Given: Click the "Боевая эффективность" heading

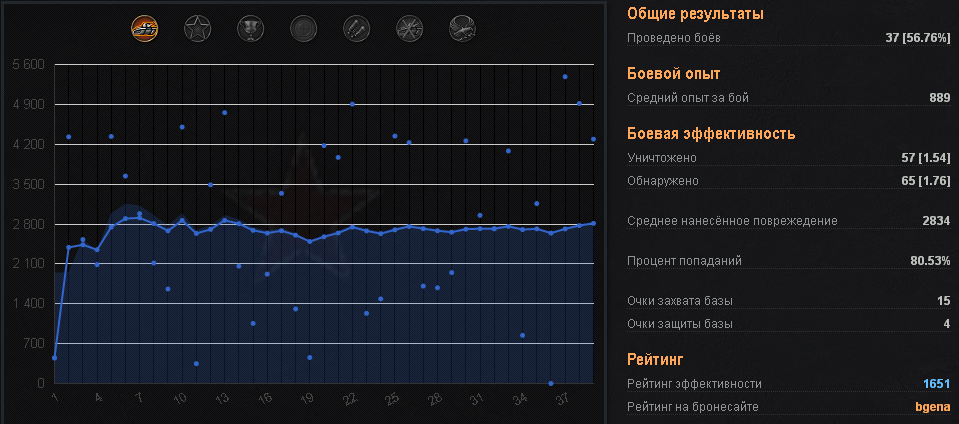Looking at the screenshot, I should tap(711, 133).
